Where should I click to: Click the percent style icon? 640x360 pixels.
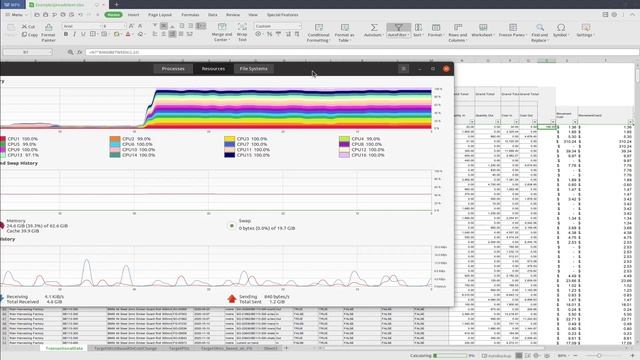[269, 34]
